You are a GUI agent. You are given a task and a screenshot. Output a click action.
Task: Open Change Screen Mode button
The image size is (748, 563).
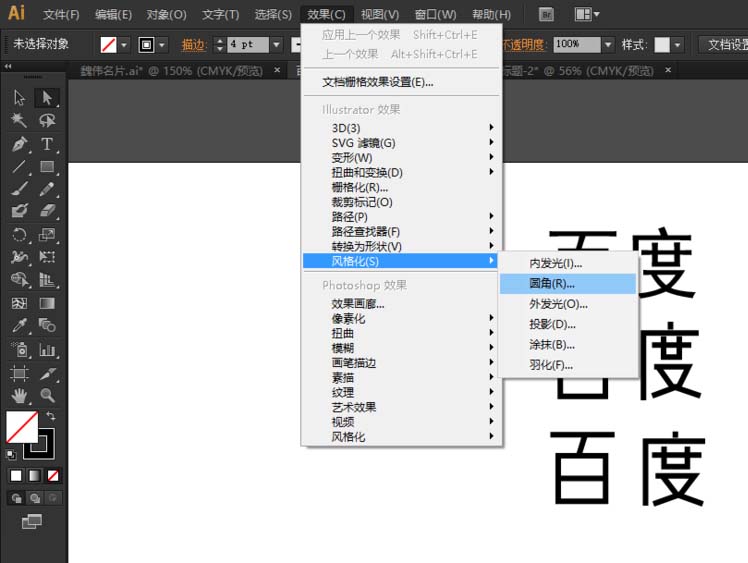[x=32, y=521]
